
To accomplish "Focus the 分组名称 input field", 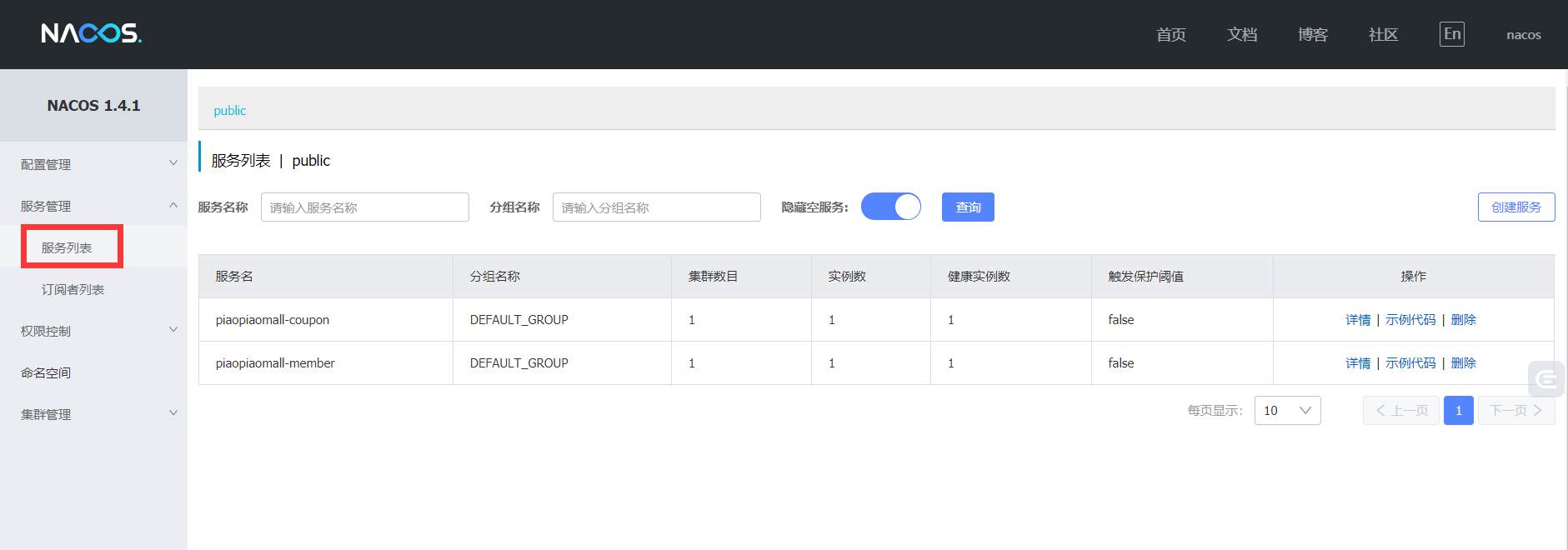I will point(657,207).
